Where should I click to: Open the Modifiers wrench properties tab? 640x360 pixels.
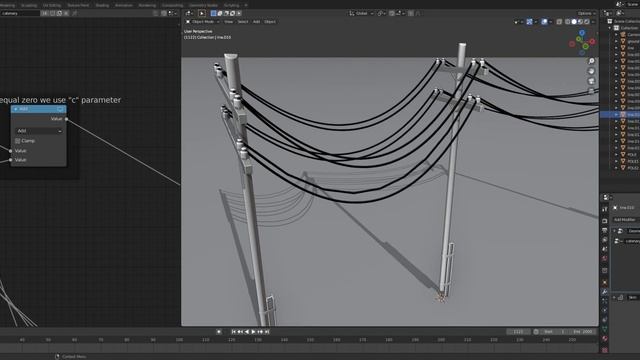pyautogui.click(x=605, y=292)
